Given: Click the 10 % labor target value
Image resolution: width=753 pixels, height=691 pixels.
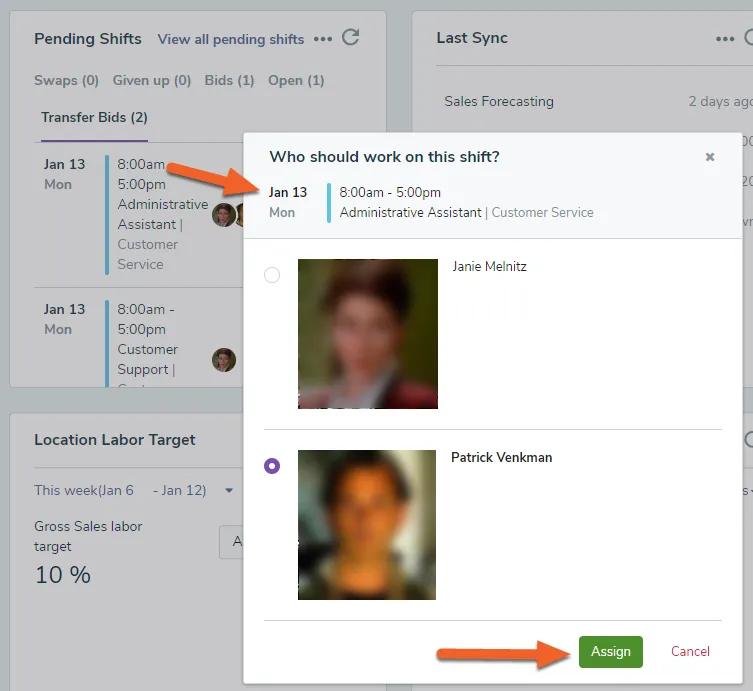Looking at the screenshot, I should pos(63,575).
